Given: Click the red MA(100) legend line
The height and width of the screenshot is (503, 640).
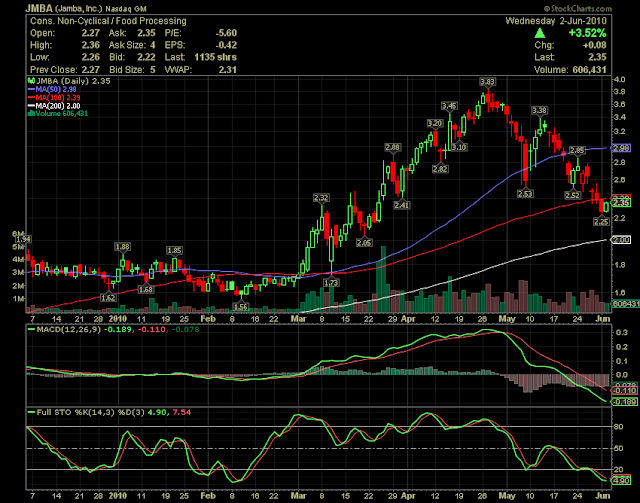Looking at the screenshot, I should click(x=31, y=98).
